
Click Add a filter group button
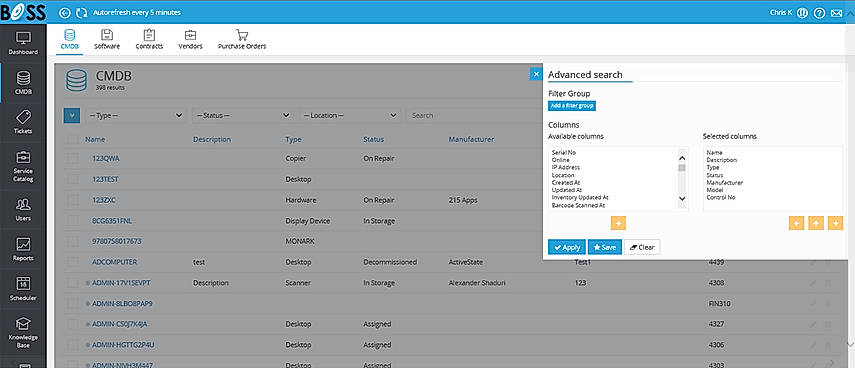coord(572,106)
